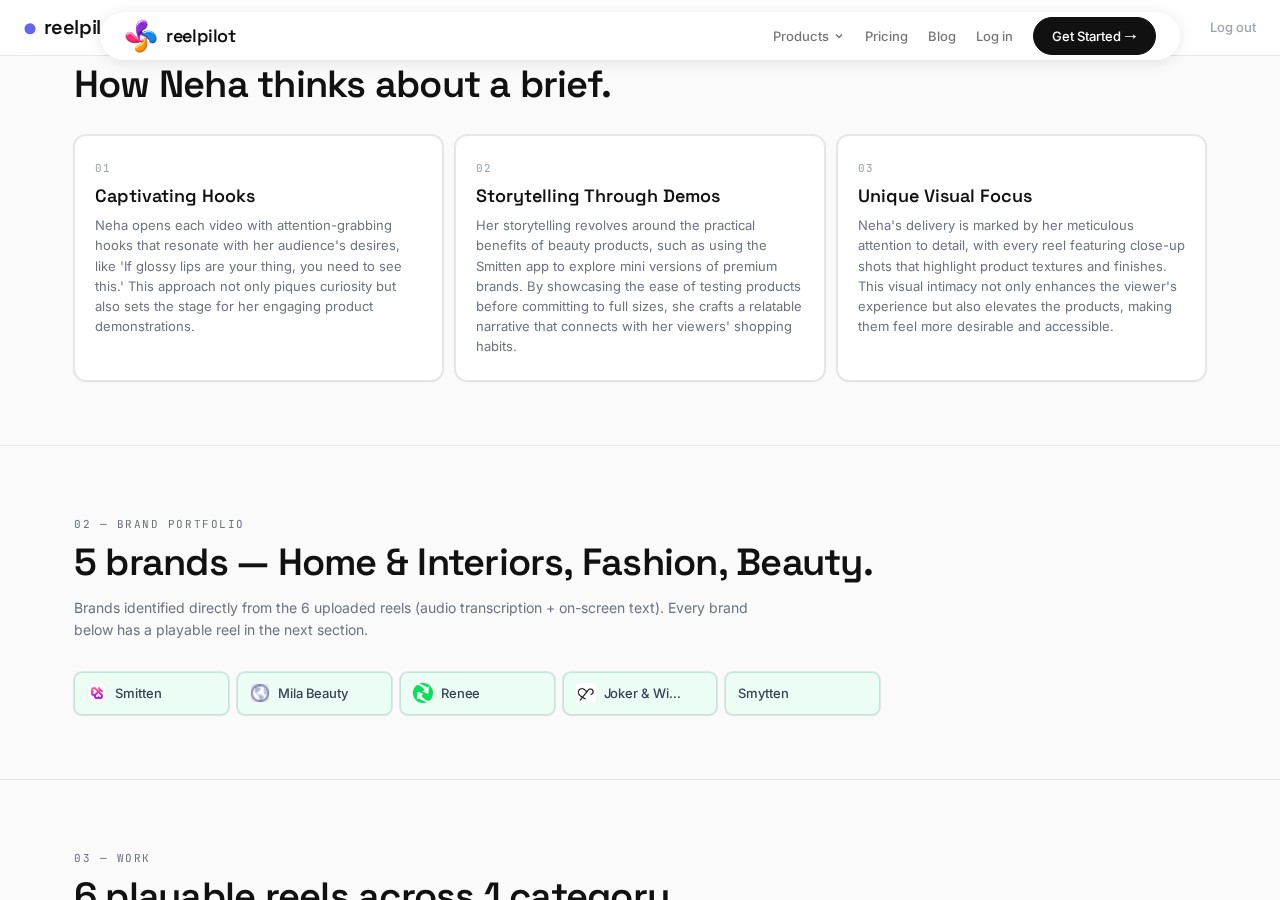Open the Unique Visual Focus card

tap(1021, 258)
